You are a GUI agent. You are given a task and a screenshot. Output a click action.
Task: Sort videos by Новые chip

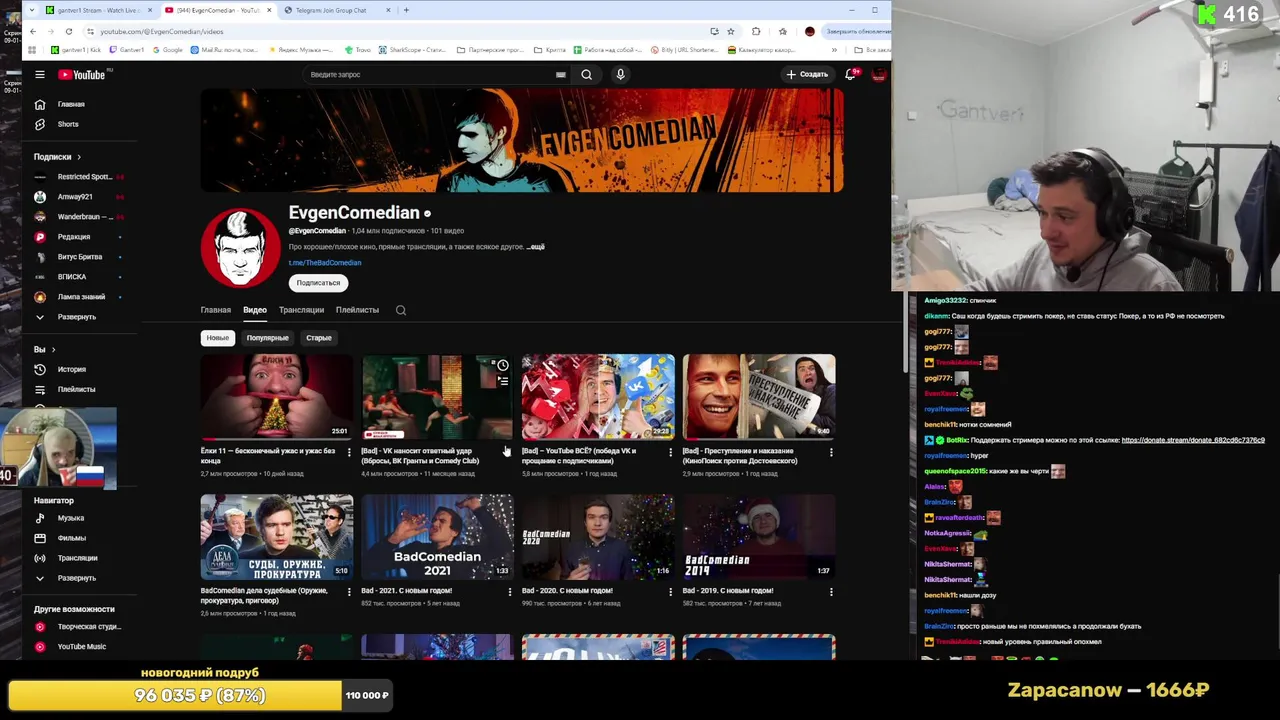click(218, 338)
